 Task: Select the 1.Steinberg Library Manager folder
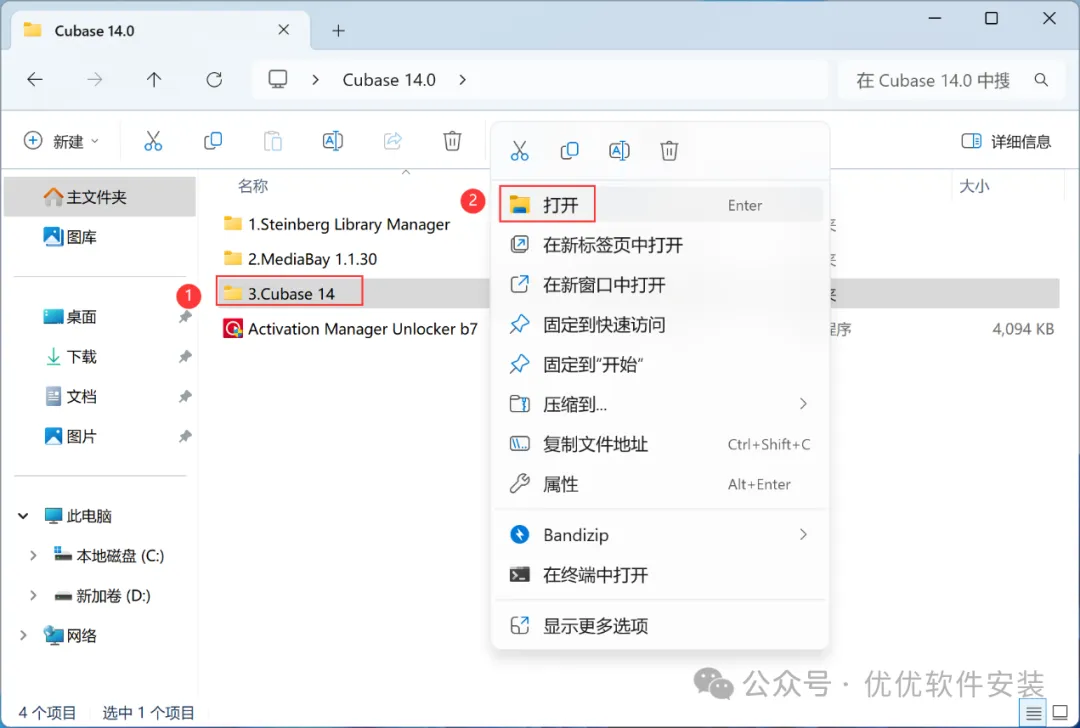337,225
